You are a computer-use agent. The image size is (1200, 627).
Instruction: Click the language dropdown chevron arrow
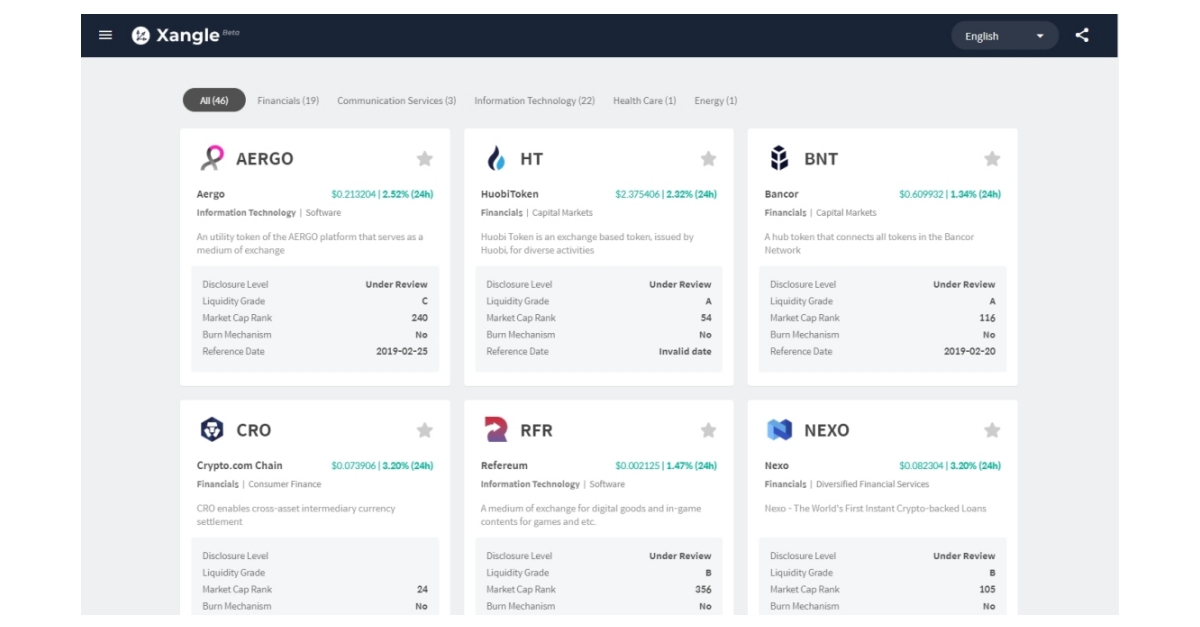click(1039, 35)
